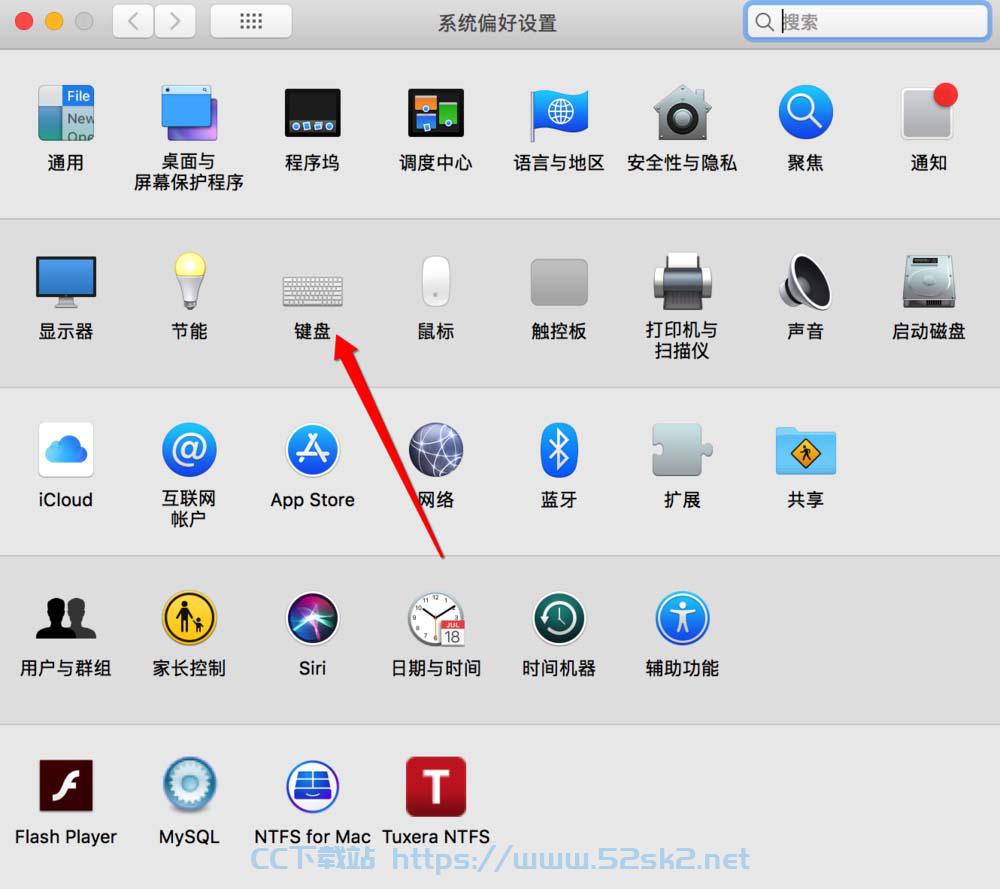Open the 蓝牙 (Bluetooth) pane
Image resolution: width=1000 pixels, height=889 pixels.
point(559,450)
